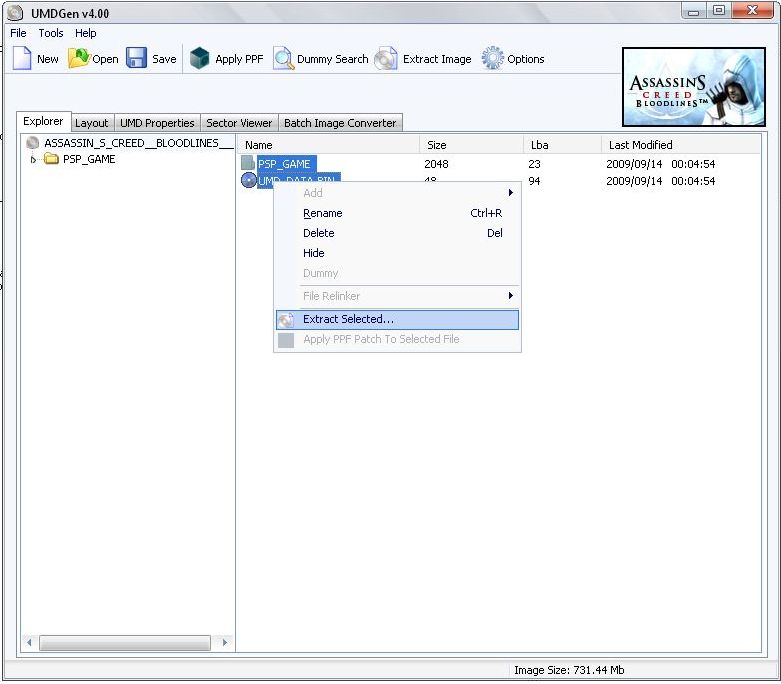Screen dimensions: 781x684
Task: Click the tree panel horizontal scrollbar thumb
Action: click(125, 643)
